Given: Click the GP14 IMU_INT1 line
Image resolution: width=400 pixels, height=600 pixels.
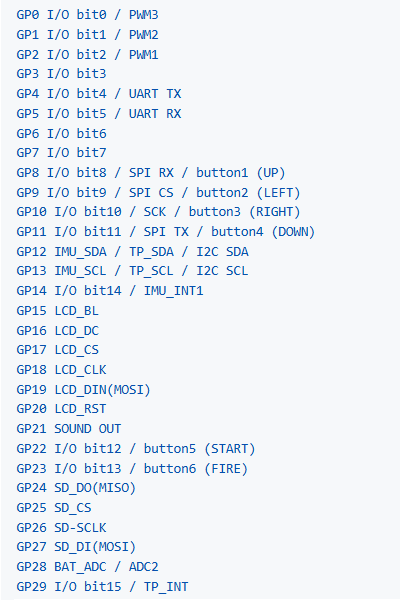Looking at the screenshot, I should [x=110, y=291].
